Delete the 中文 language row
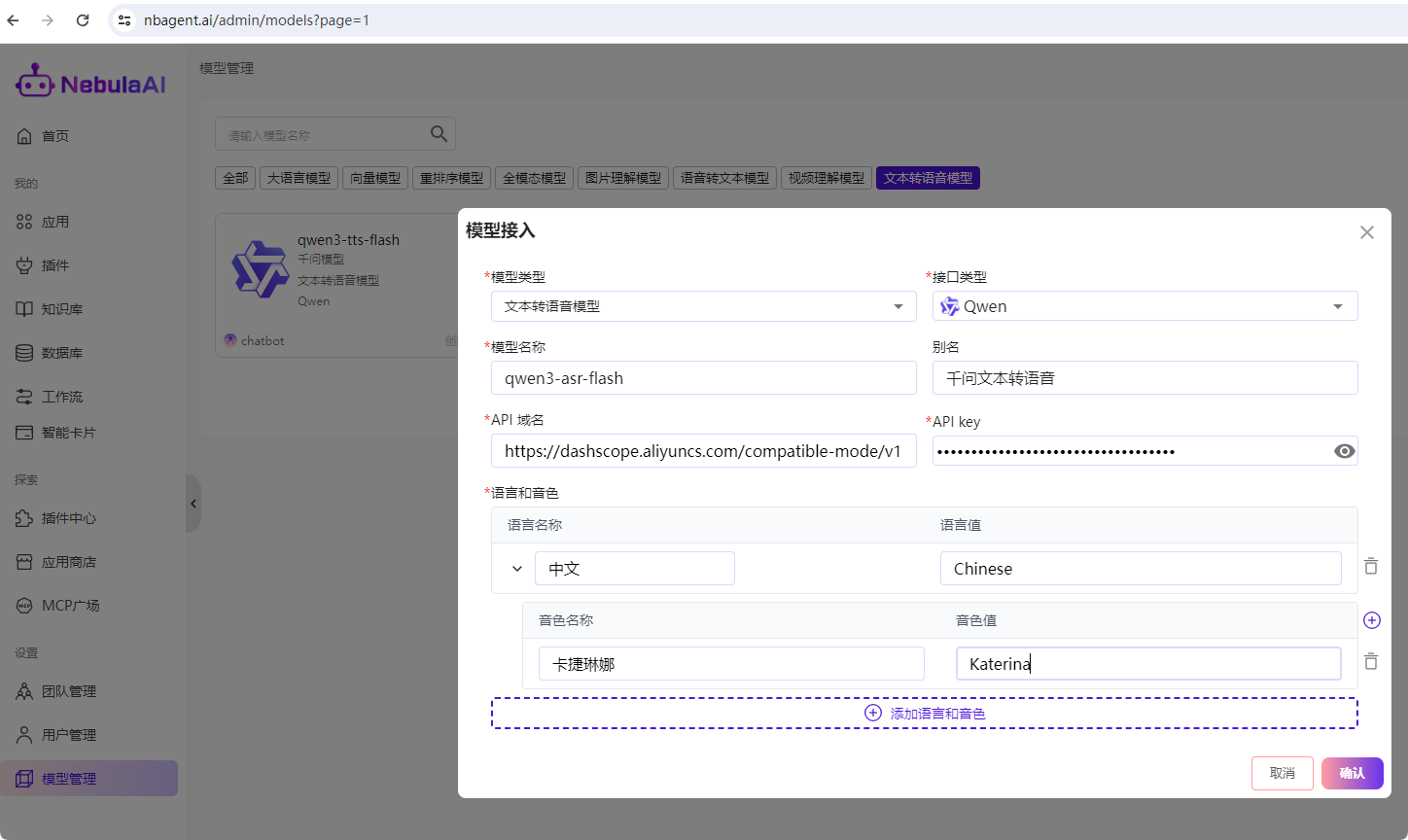 coord(1371,567)
